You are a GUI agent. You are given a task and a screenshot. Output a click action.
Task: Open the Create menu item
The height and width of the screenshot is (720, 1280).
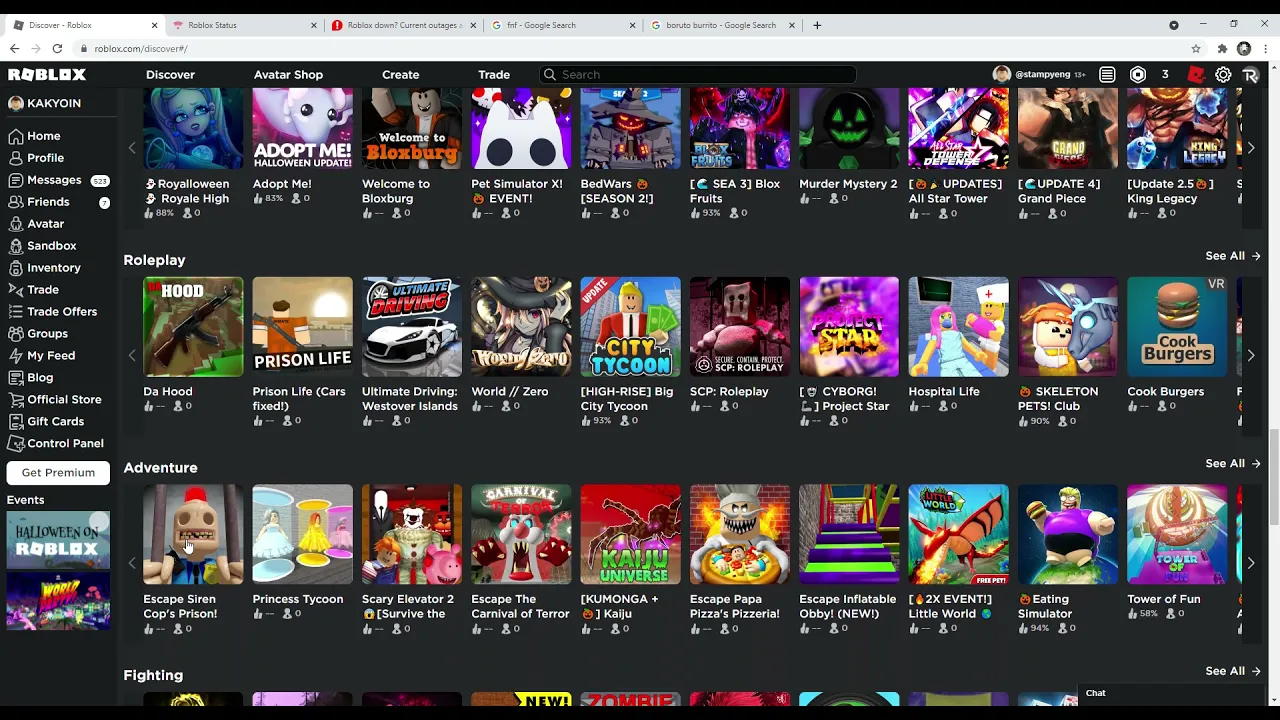pyautogui.click(x=400, y=75)
